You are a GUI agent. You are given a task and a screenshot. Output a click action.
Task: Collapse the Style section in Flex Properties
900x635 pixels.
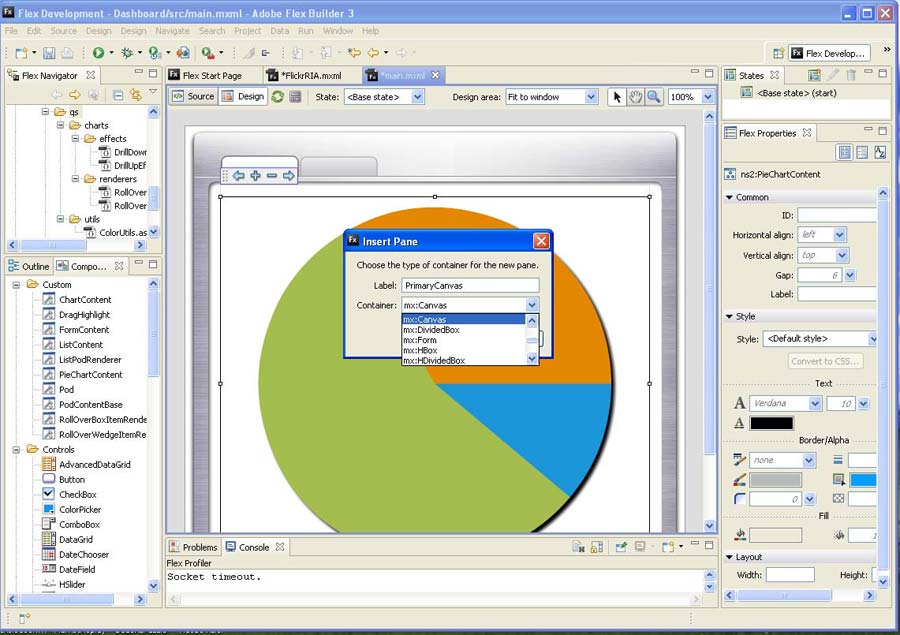730,316
